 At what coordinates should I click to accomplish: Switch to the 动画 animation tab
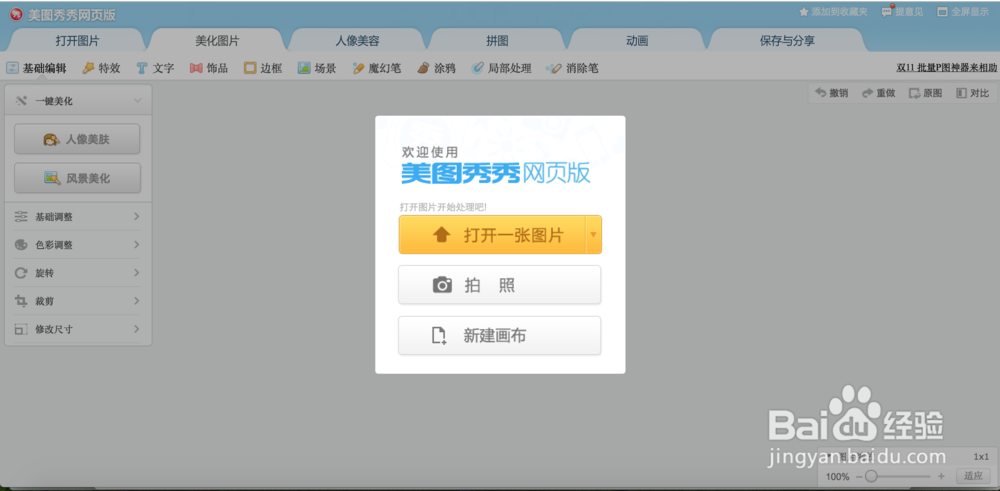pos(637,41)
